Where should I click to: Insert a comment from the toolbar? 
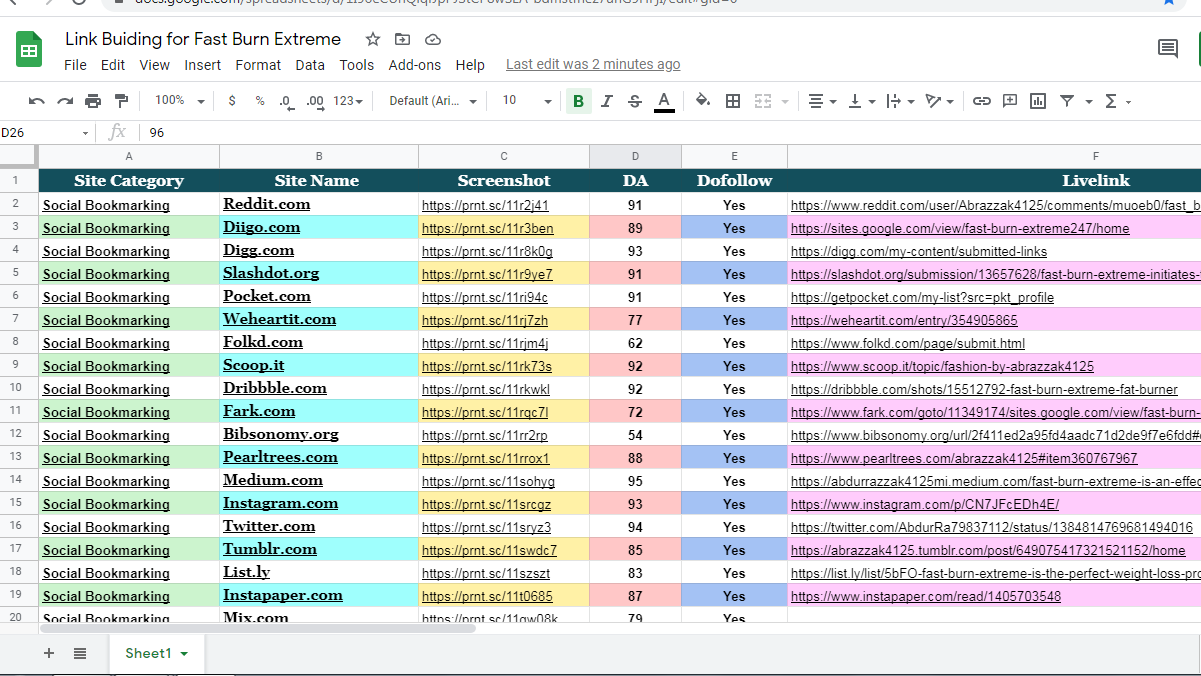[1010, 100]
